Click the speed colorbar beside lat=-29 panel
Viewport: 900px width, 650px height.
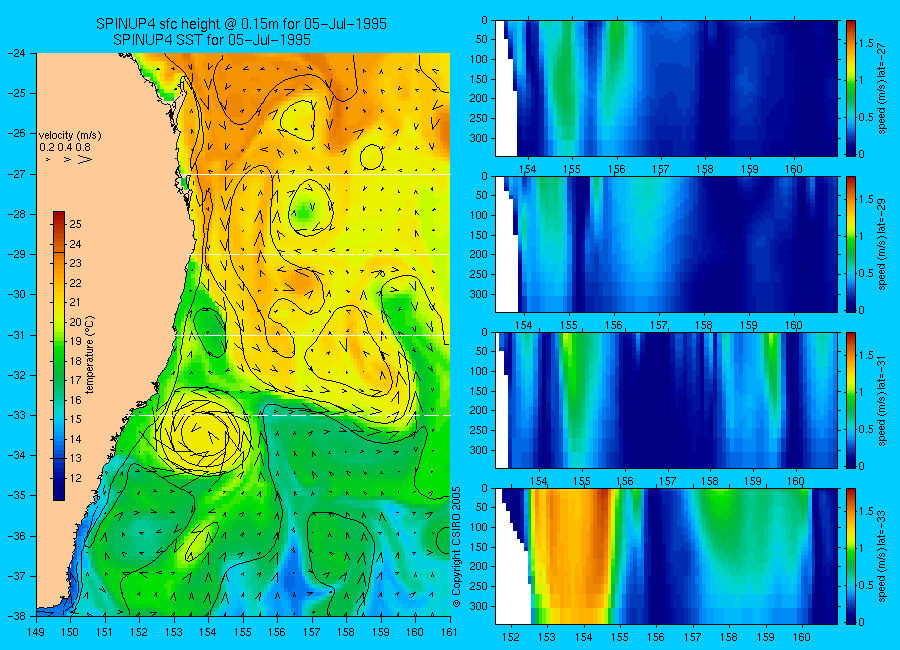851,244
